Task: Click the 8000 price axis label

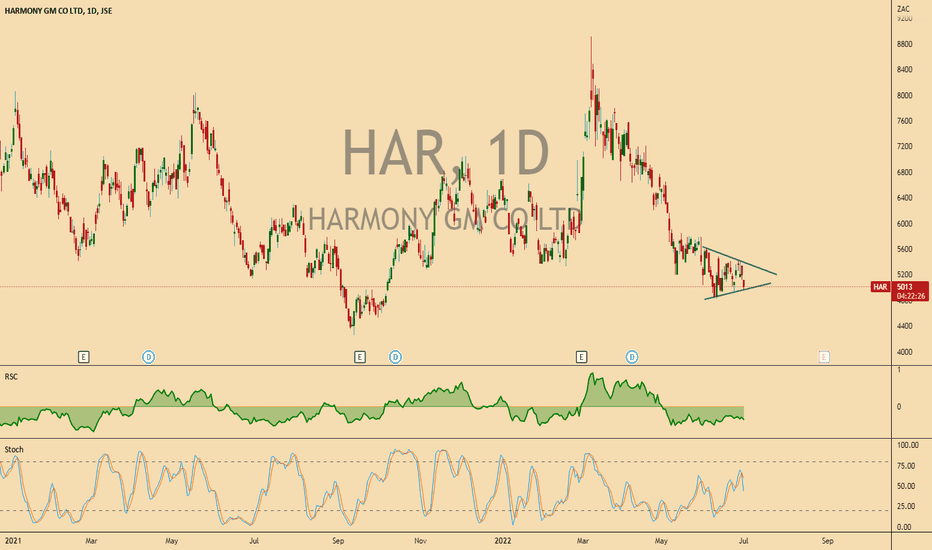Action: (x=905, y=95)
